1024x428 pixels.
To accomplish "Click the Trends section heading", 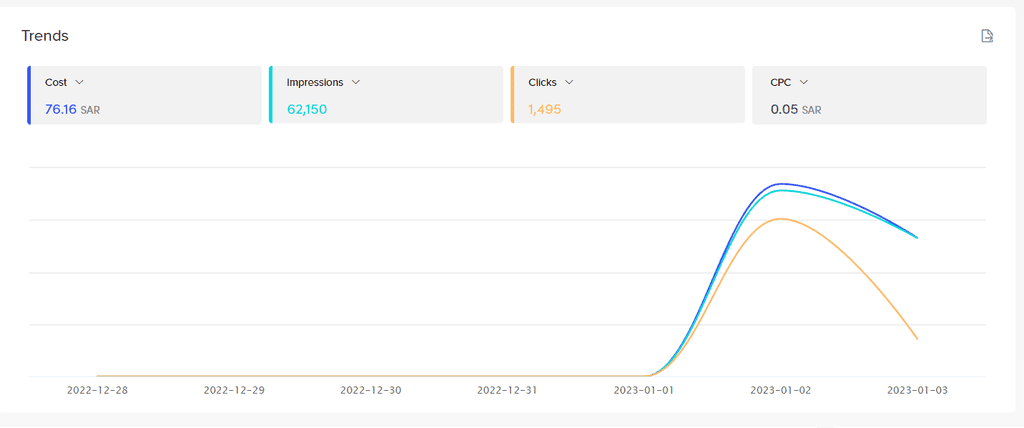I will pos(45,36).
